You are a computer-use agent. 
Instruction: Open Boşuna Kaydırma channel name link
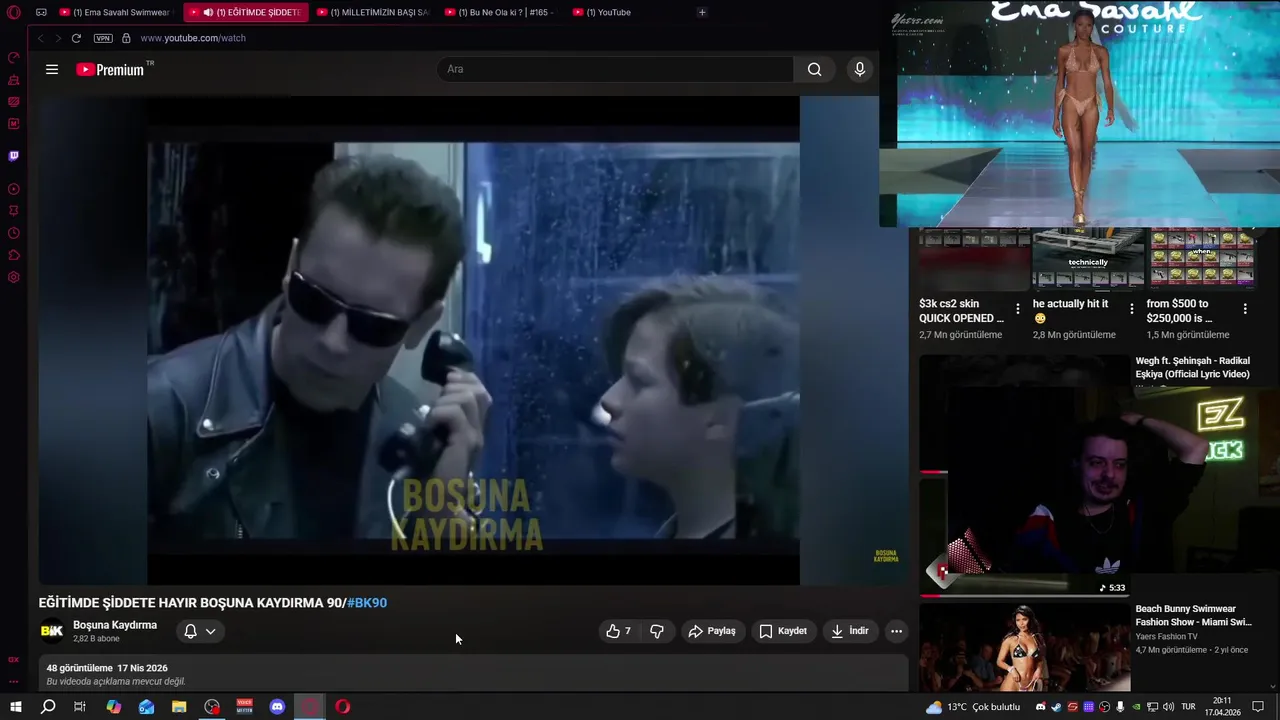point(115,625)
